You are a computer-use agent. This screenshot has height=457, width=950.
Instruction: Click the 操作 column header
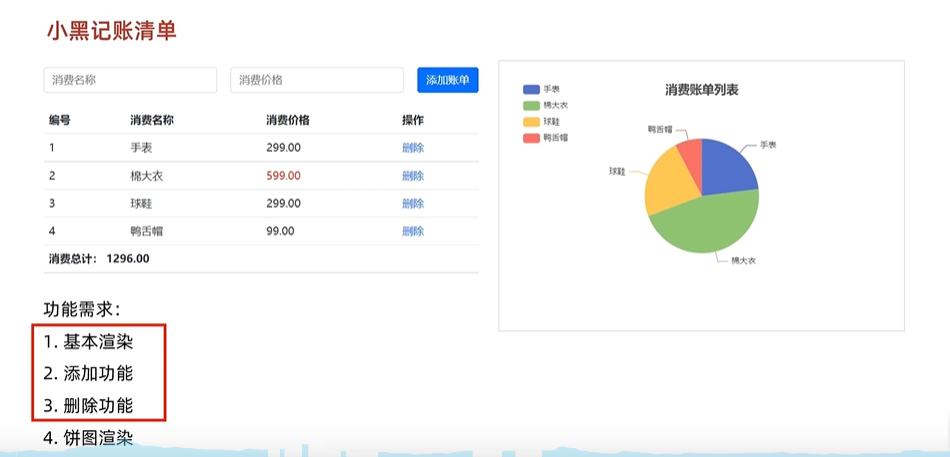click(x=413, y=120)
